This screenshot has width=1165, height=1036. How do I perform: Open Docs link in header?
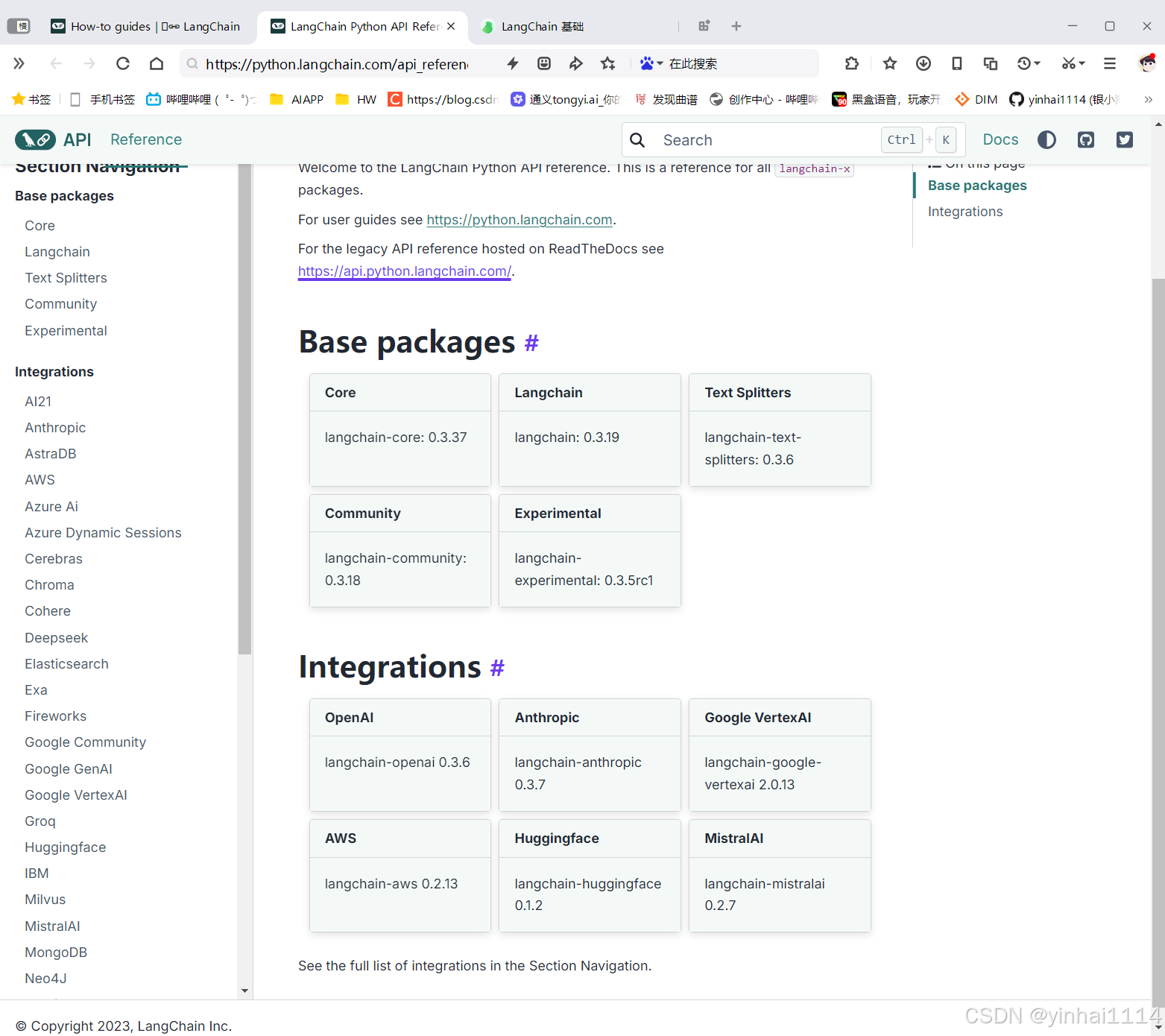pyautogui.click(x=1000, y=139)
